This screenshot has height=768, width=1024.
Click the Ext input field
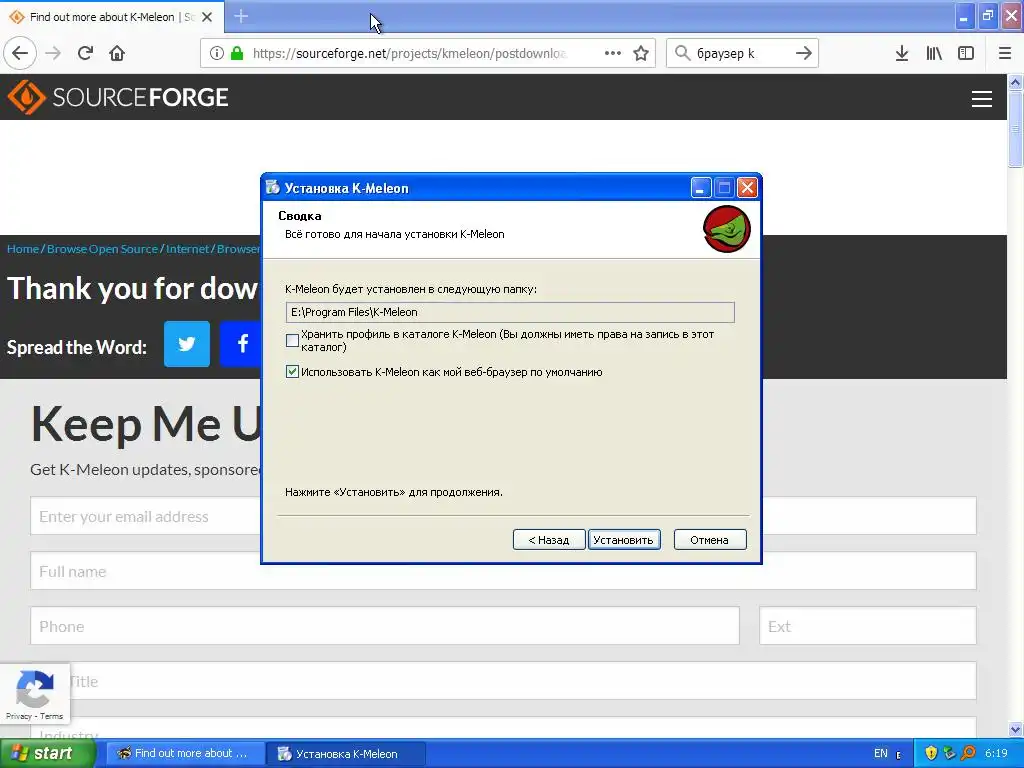pos(868,626)
